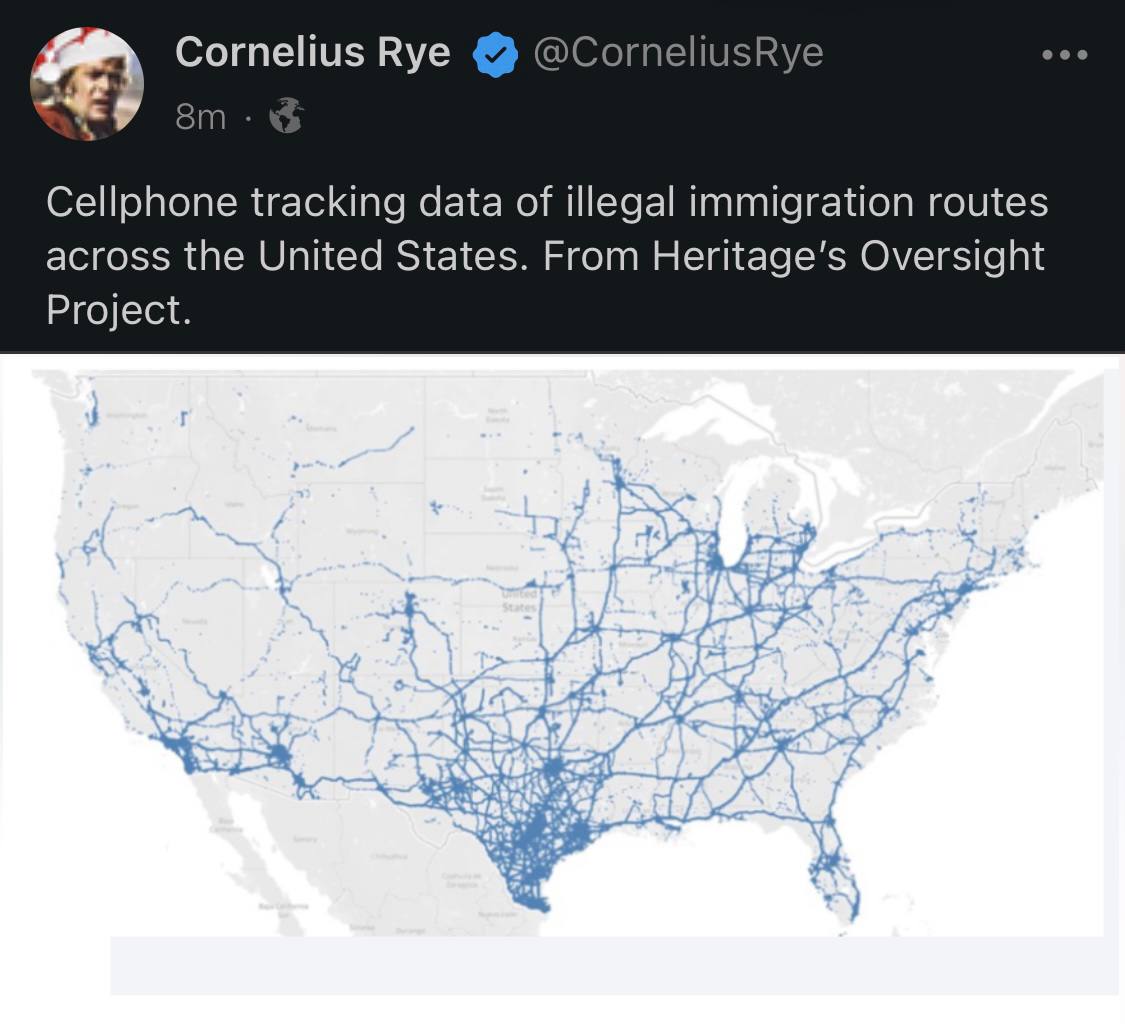Click the 8m post timestamp
Image resolution: width=1125 pixels, height=1024 pixels.
click(200, 116)
